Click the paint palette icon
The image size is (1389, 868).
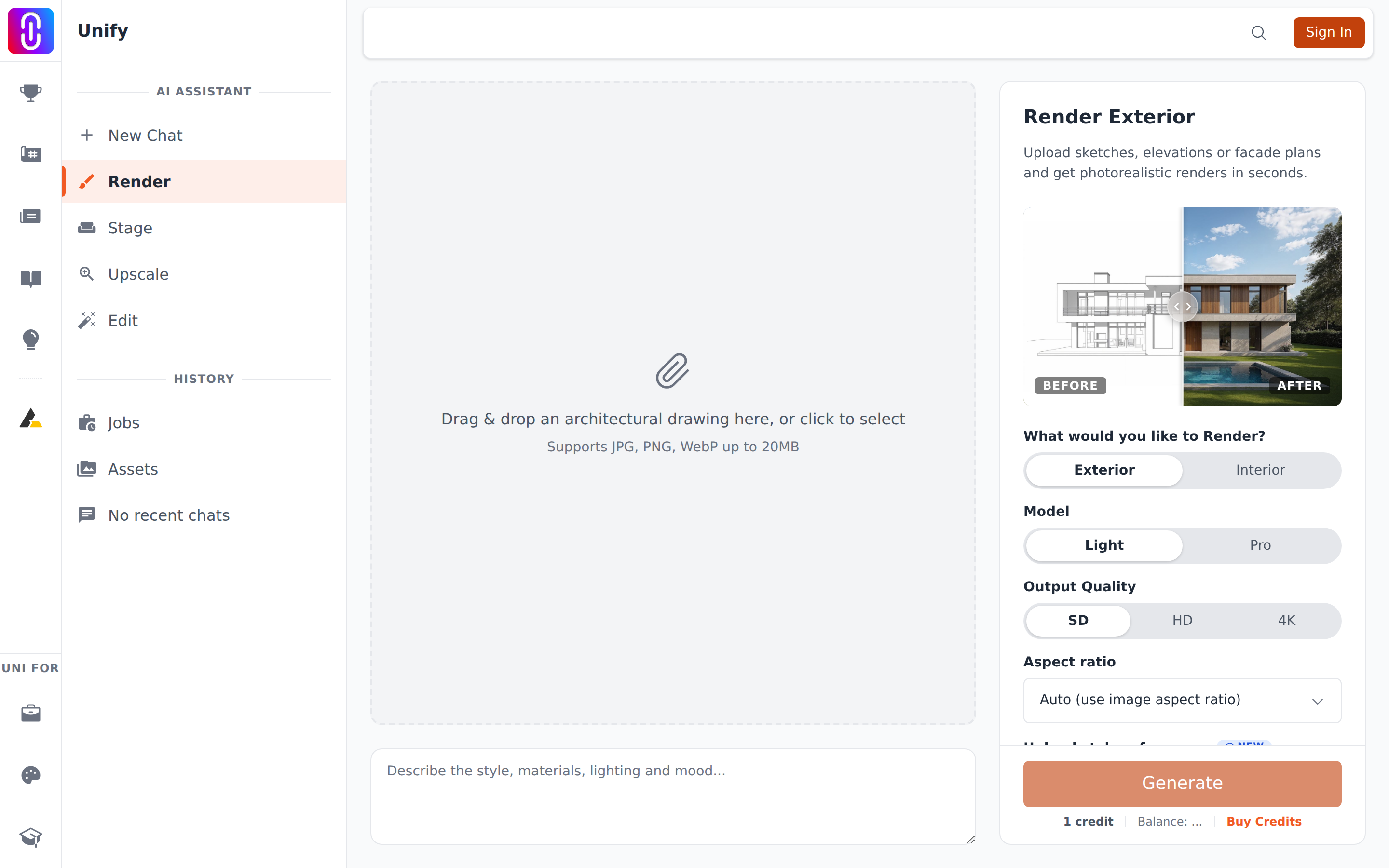30,775
